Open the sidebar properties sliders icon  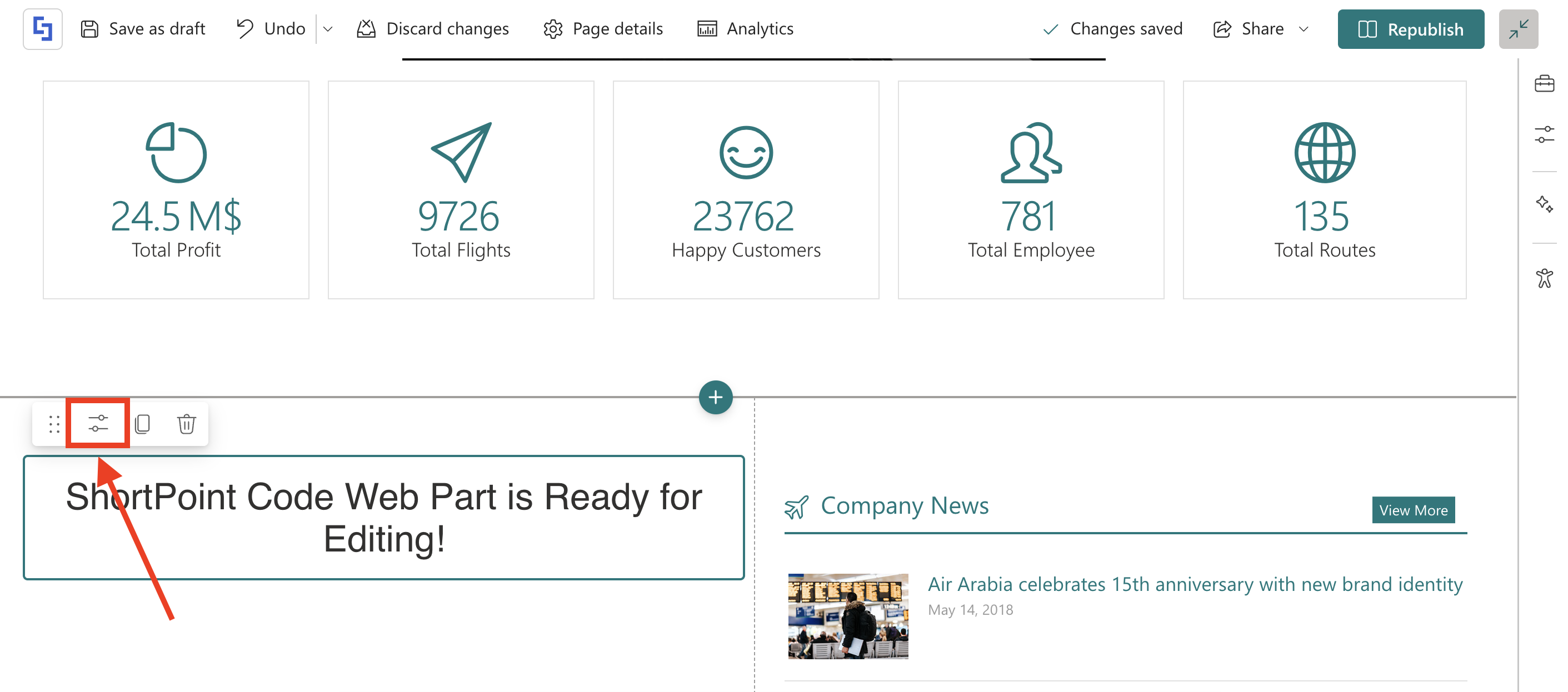[x=1544, y=134]
